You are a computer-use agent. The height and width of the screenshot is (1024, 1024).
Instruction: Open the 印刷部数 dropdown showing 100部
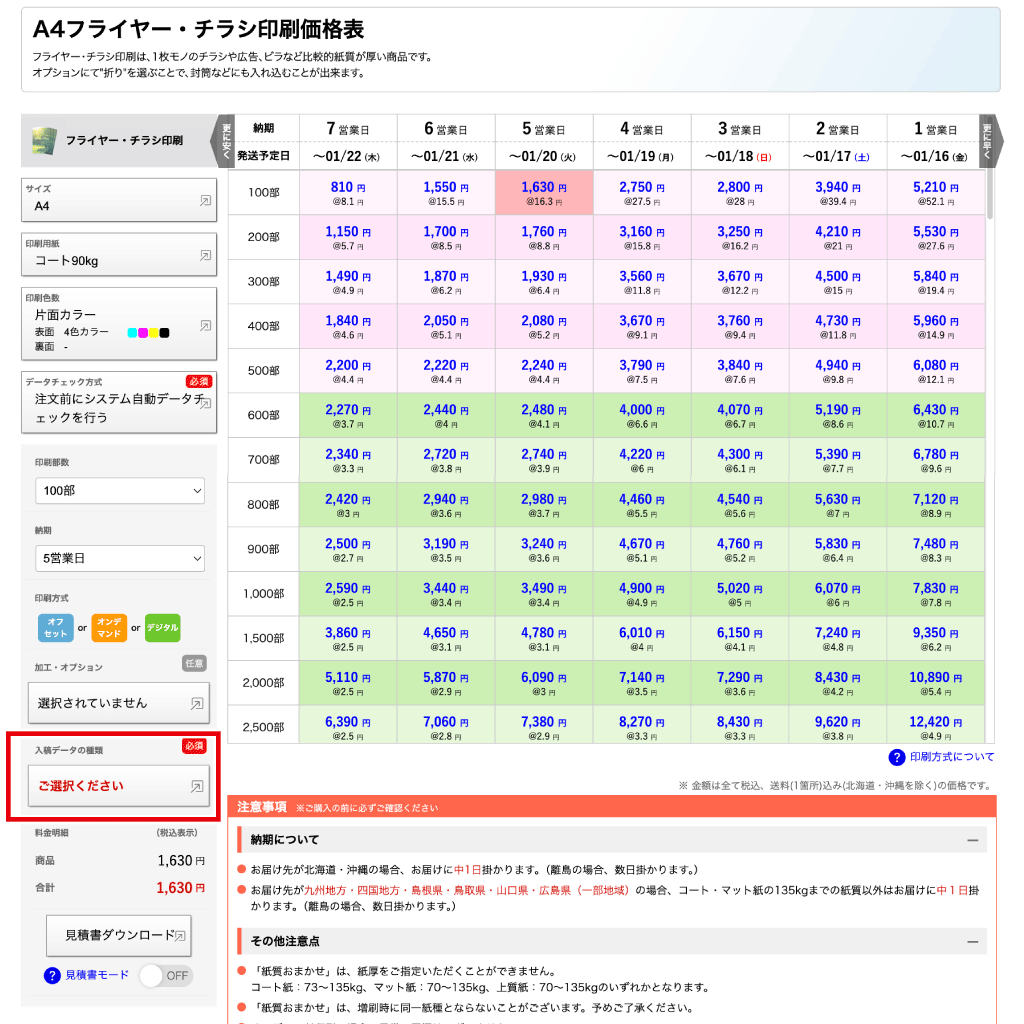coord(119,491)
